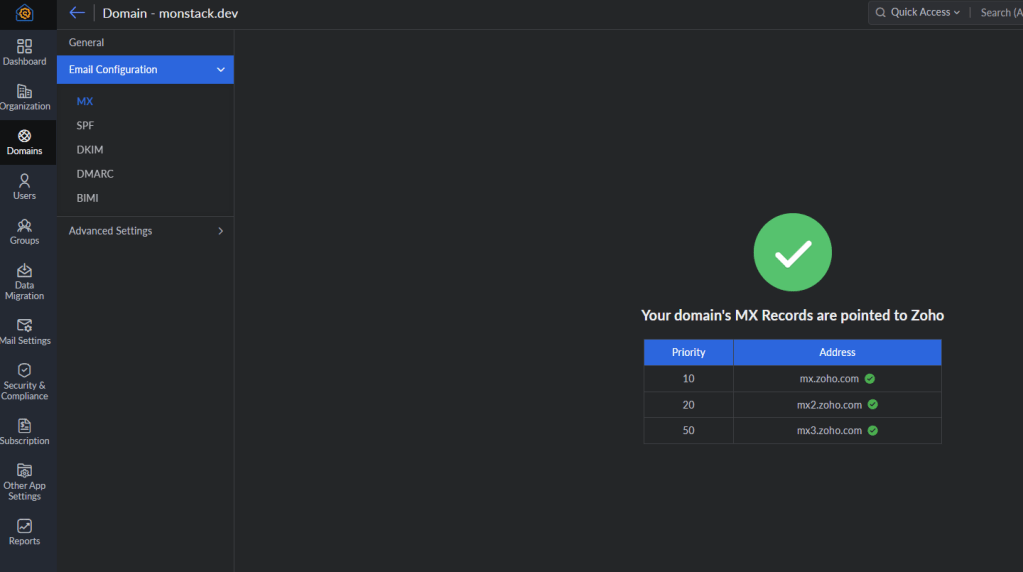Open the Dashboard icon in sidebar
This screenshot has height=572, width=1023.
pos(25,47)
